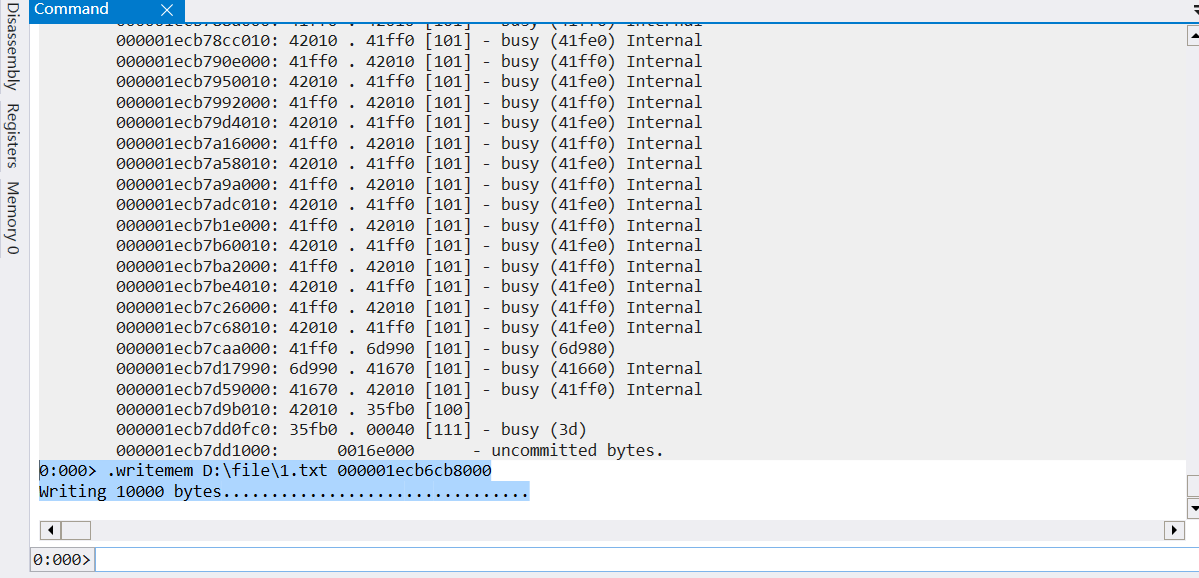Click the vertical scrollbar down arrow
The image size is (1199, 578).
(x=1192, y=508)
